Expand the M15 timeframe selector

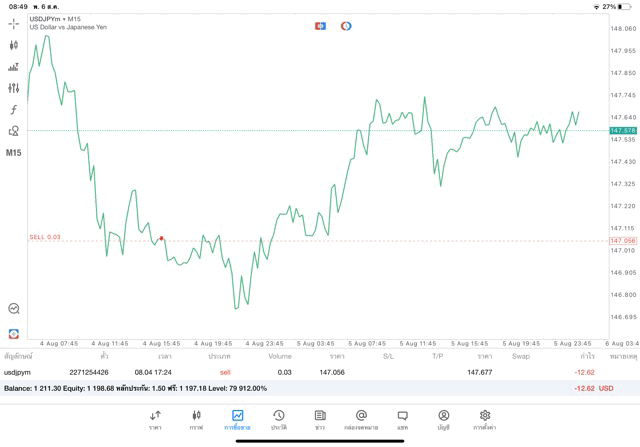[14, 153]
